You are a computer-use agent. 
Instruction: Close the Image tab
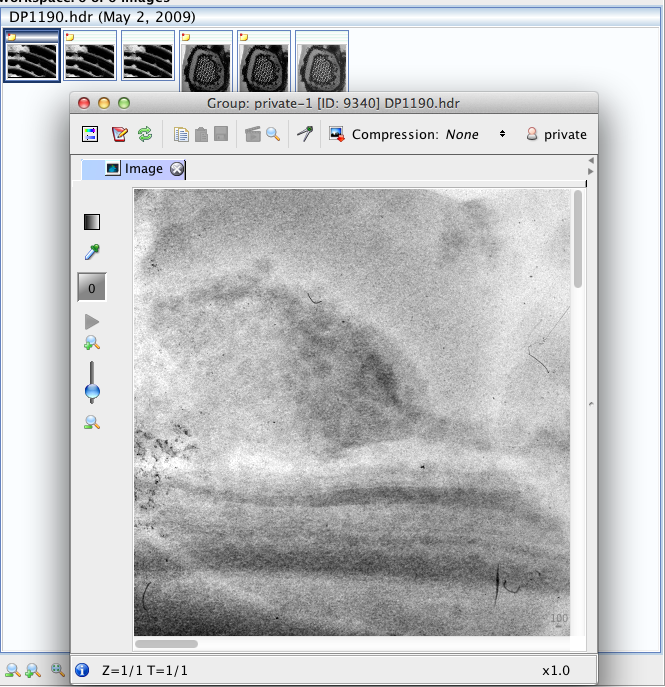click(x=177, y=169)
